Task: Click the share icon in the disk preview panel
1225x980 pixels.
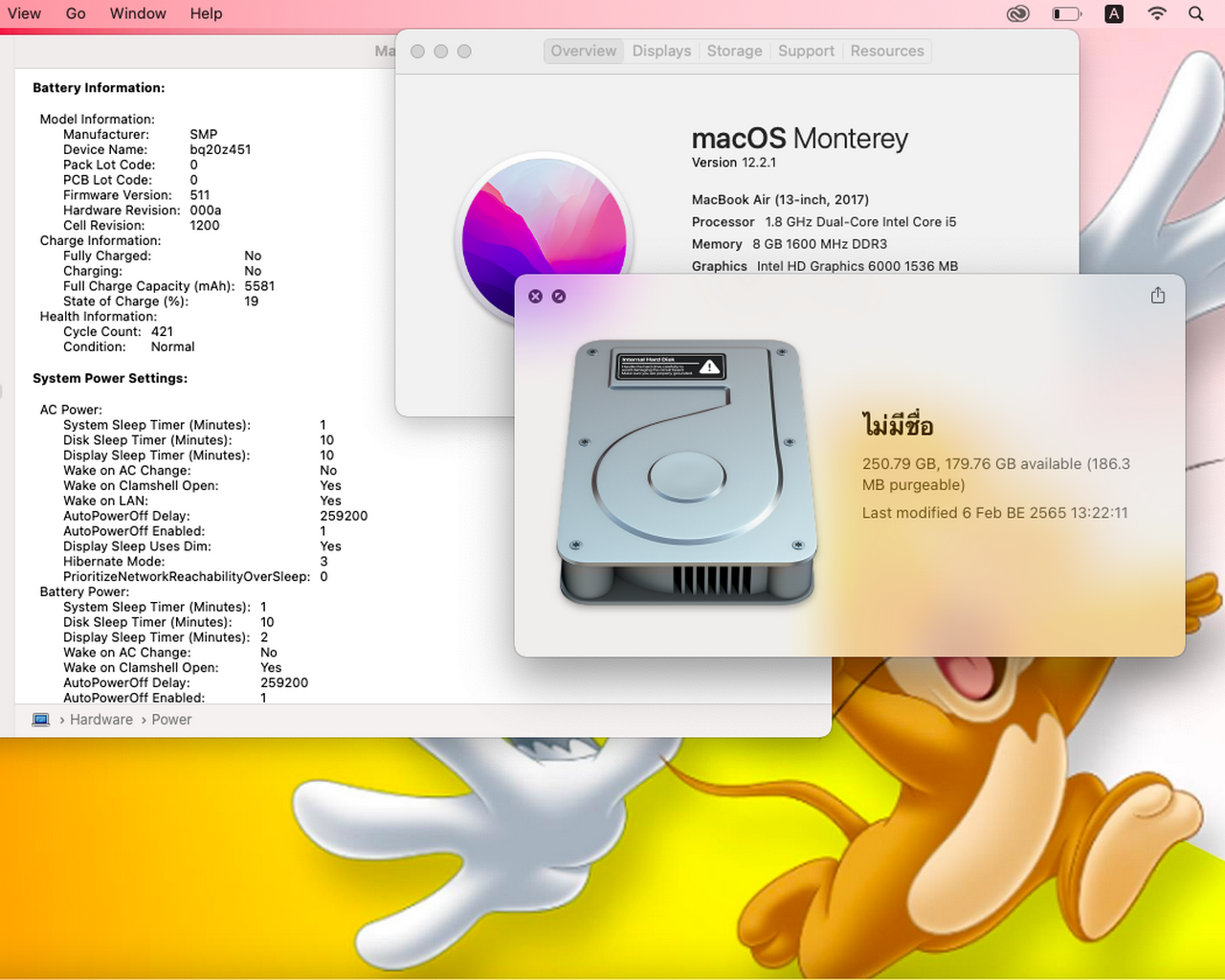Action: (x=1158, y=296)
